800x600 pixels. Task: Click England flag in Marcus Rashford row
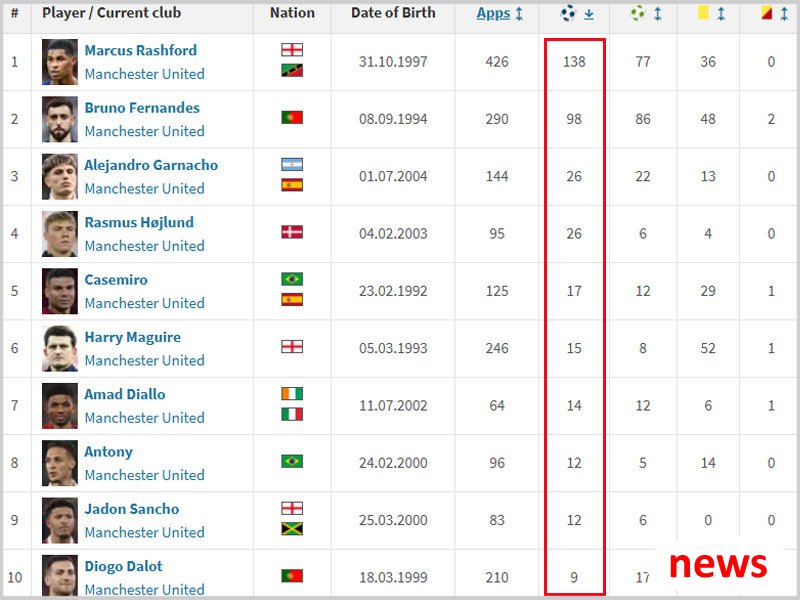292,49
